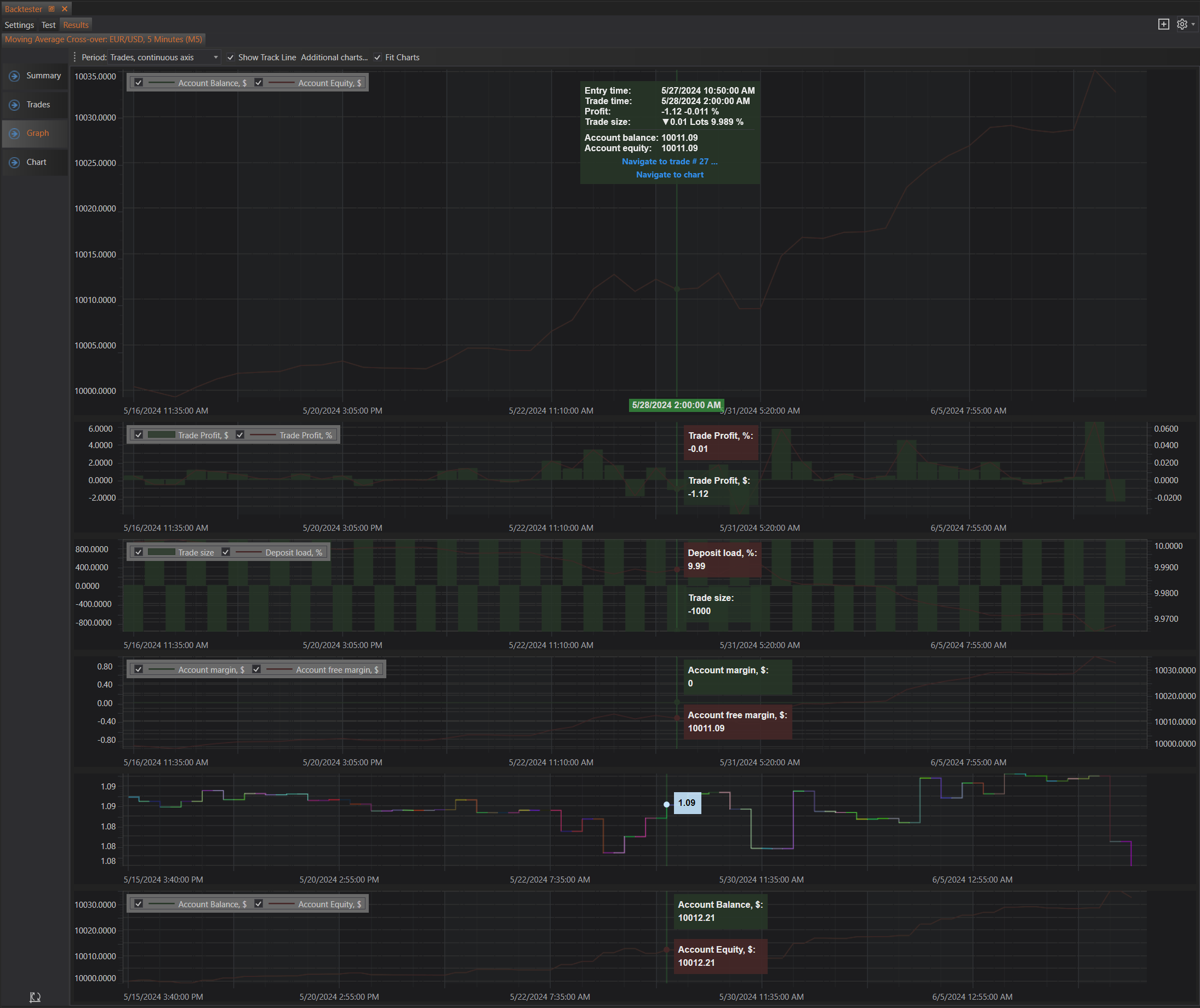
Task: Open the Period dropdown list
Action: (x=215, y=57)
